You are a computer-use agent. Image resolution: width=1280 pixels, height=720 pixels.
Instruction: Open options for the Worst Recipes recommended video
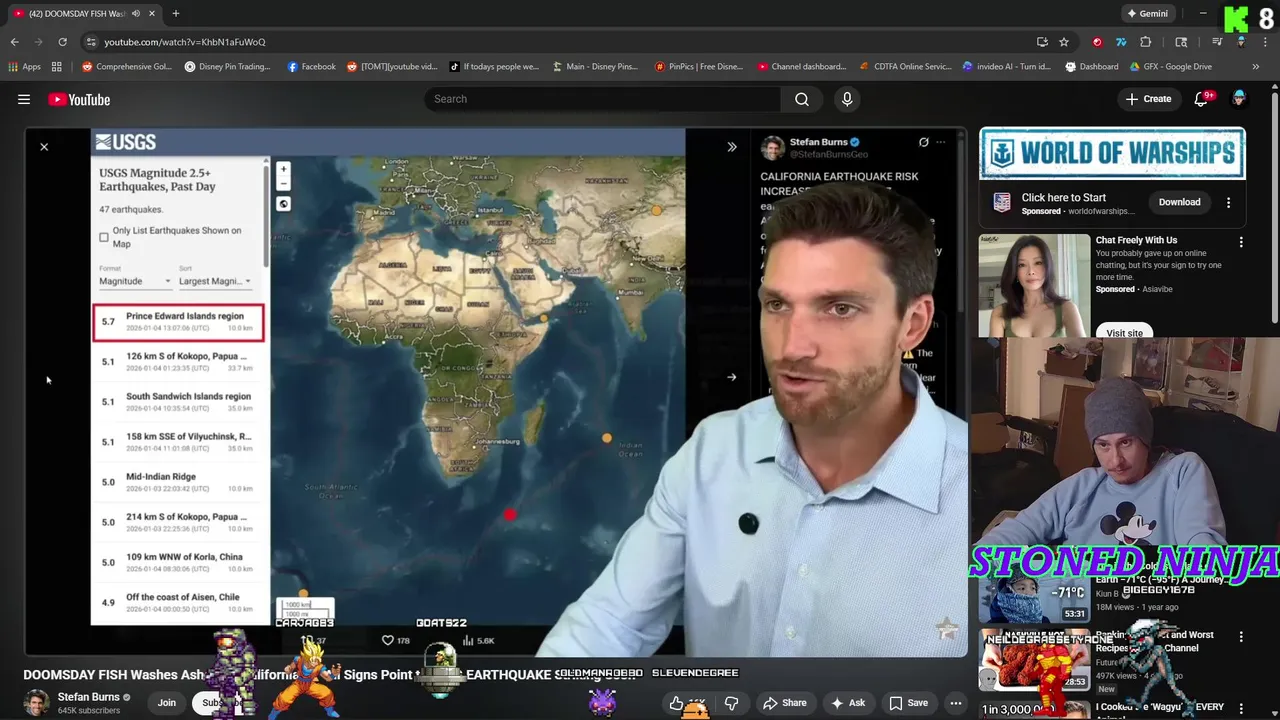click(1241, 636)
